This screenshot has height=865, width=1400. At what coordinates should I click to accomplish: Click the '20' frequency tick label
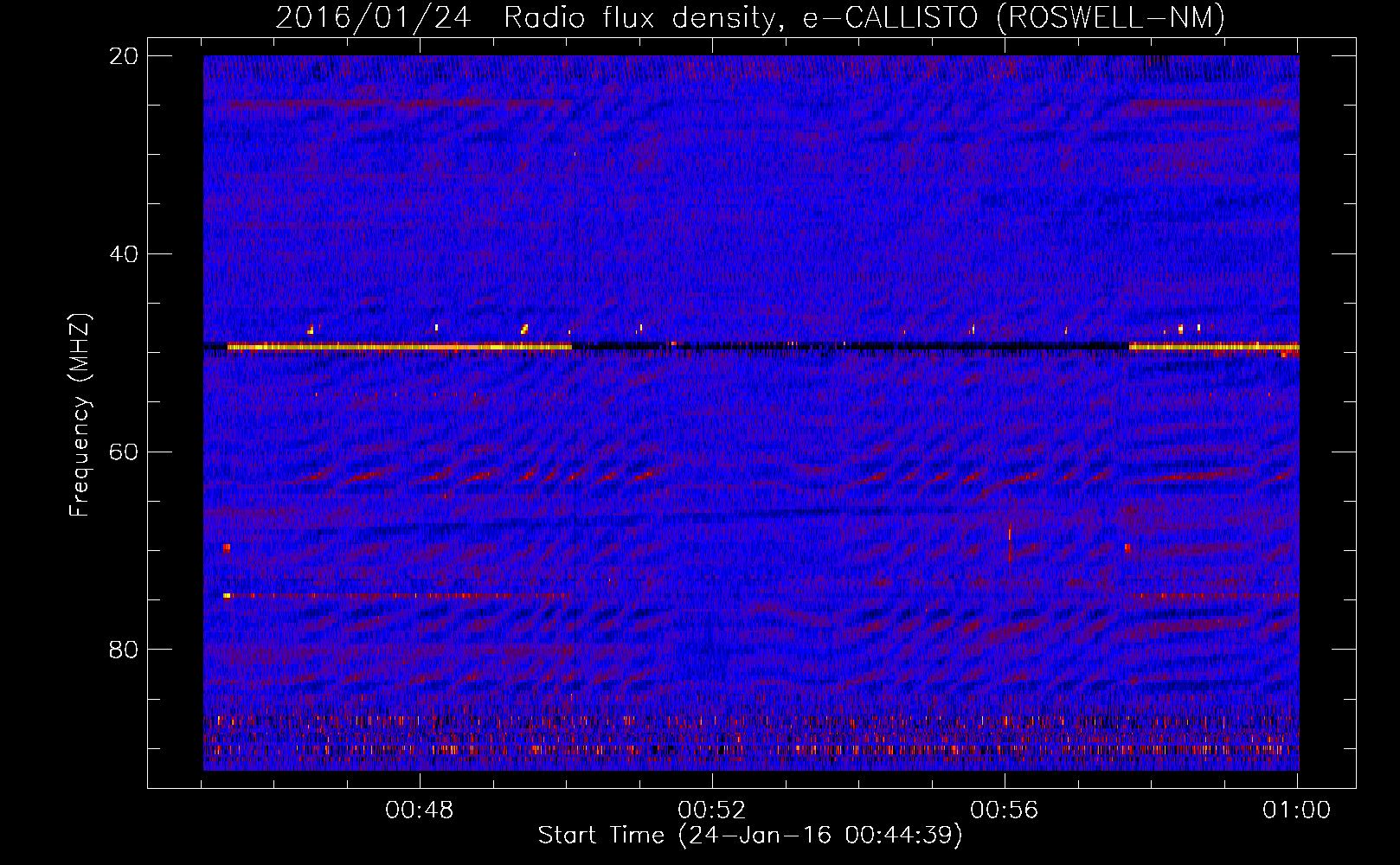pos(124,56)
